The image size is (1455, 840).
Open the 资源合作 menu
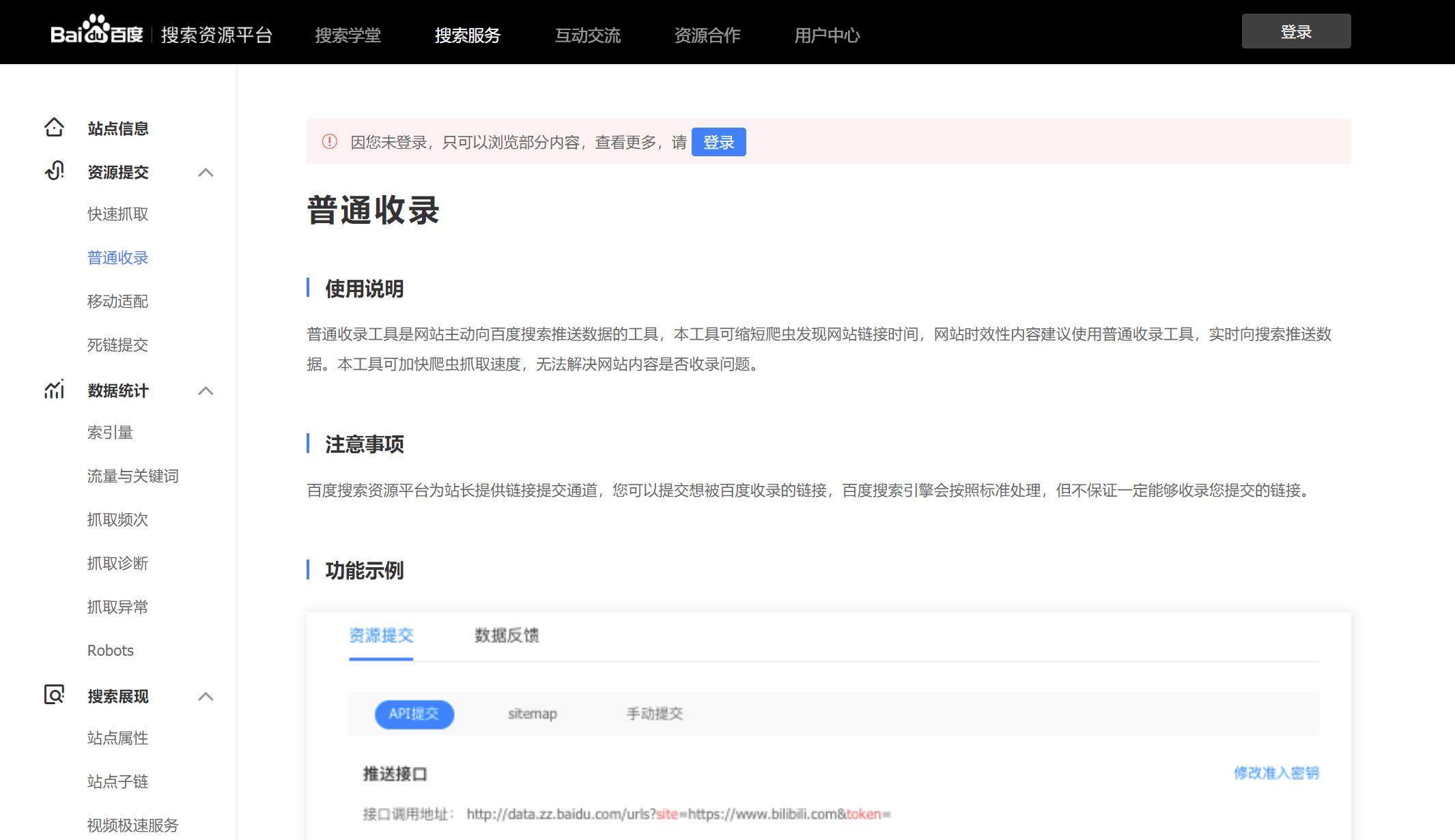pyautogui.click(x=707, y=35)
